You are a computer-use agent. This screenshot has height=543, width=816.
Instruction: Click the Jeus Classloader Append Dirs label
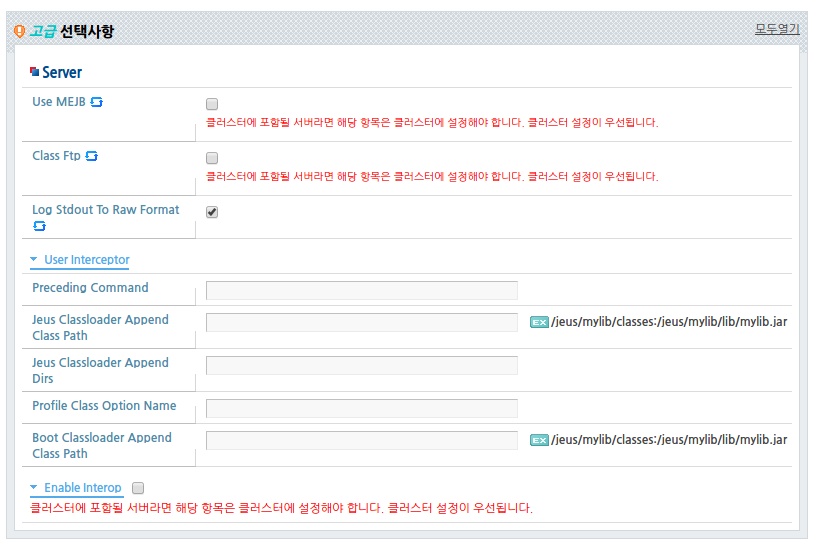pyautogui.click(x=100, y=371)
